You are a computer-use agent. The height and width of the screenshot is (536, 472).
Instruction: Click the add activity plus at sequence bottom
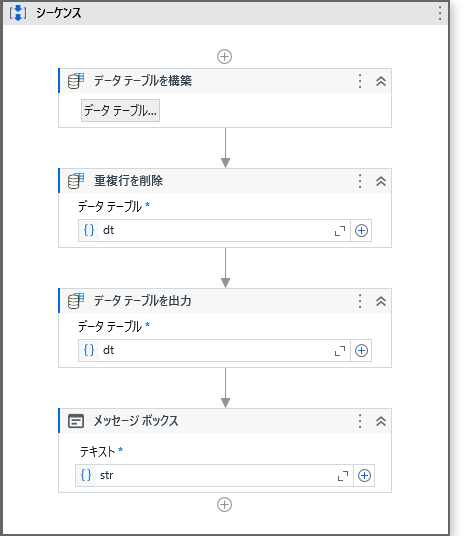225,505
